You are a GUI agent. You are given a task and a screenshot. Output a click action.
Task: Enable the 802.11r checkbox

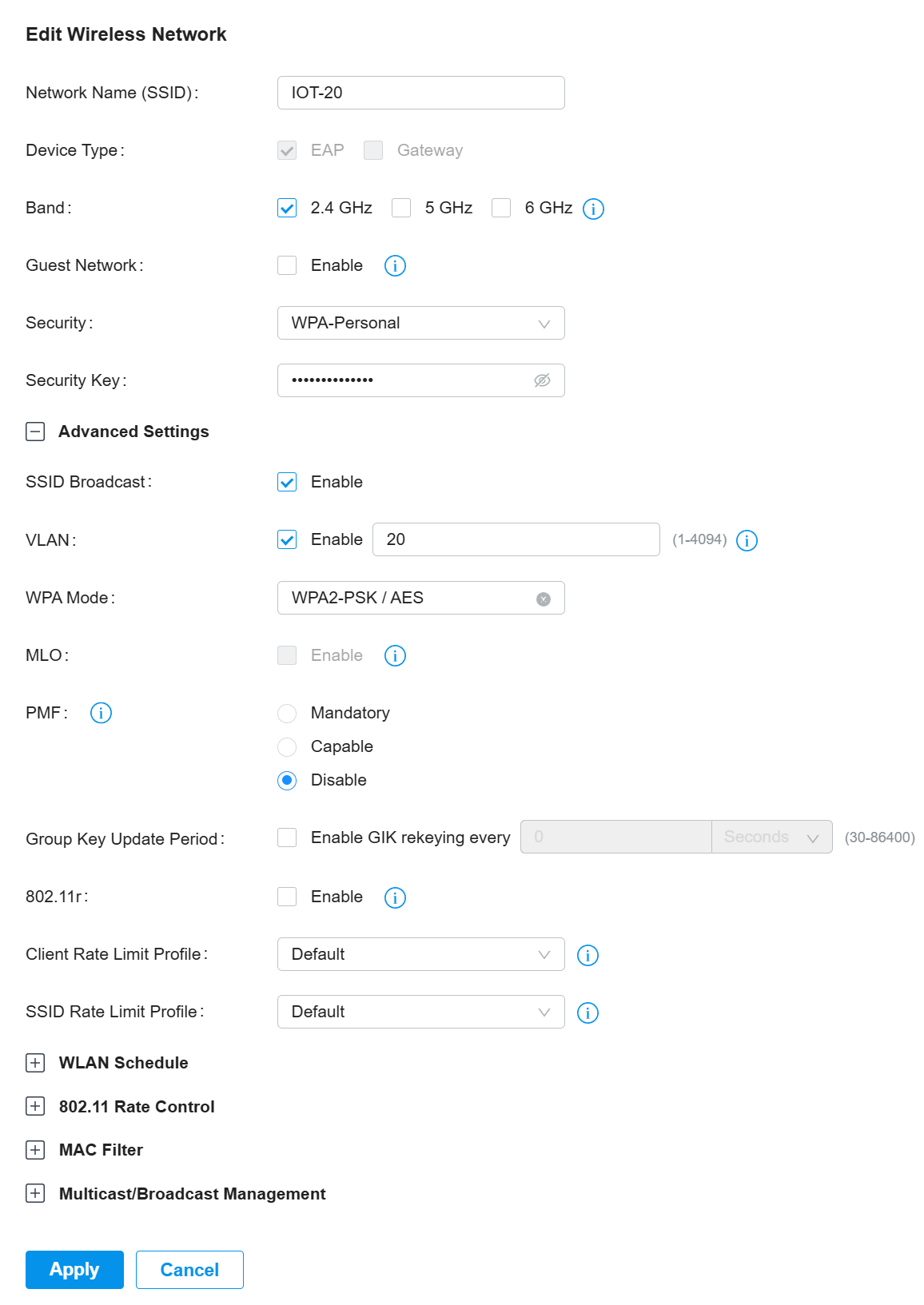pos(287,897)
